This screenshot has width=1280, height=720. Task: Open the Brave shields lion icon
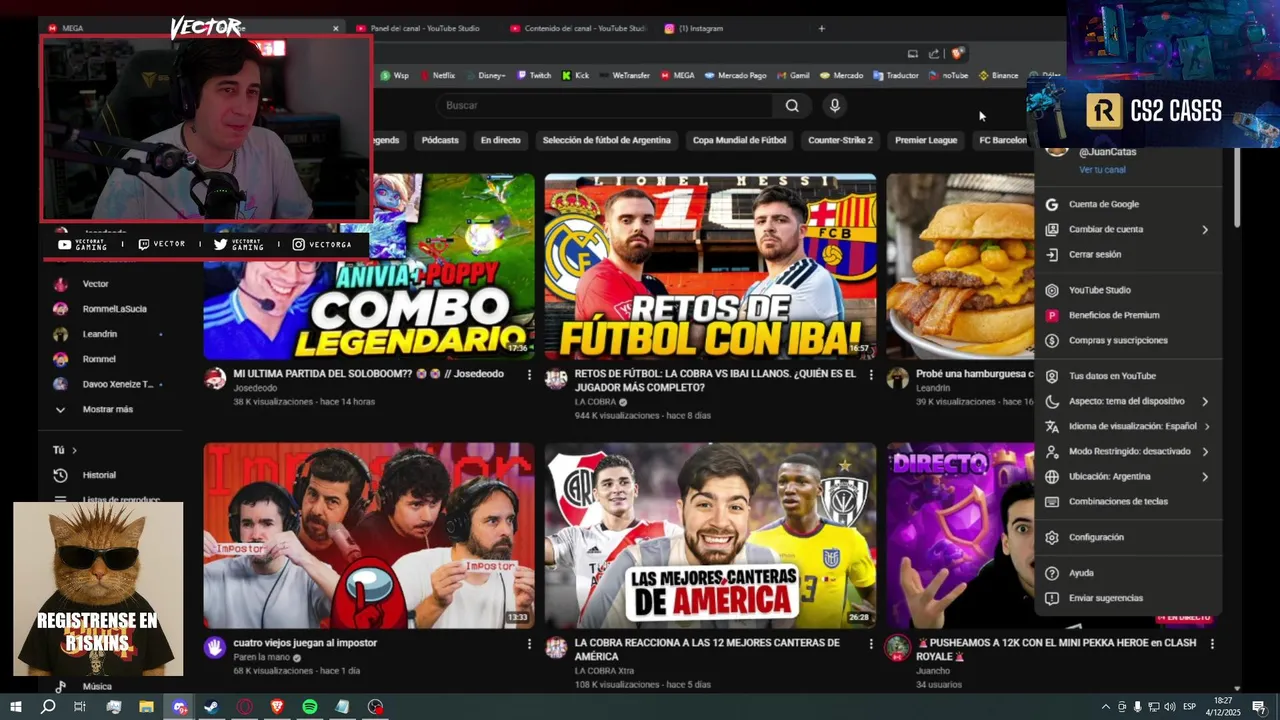(x=957, y=54)
